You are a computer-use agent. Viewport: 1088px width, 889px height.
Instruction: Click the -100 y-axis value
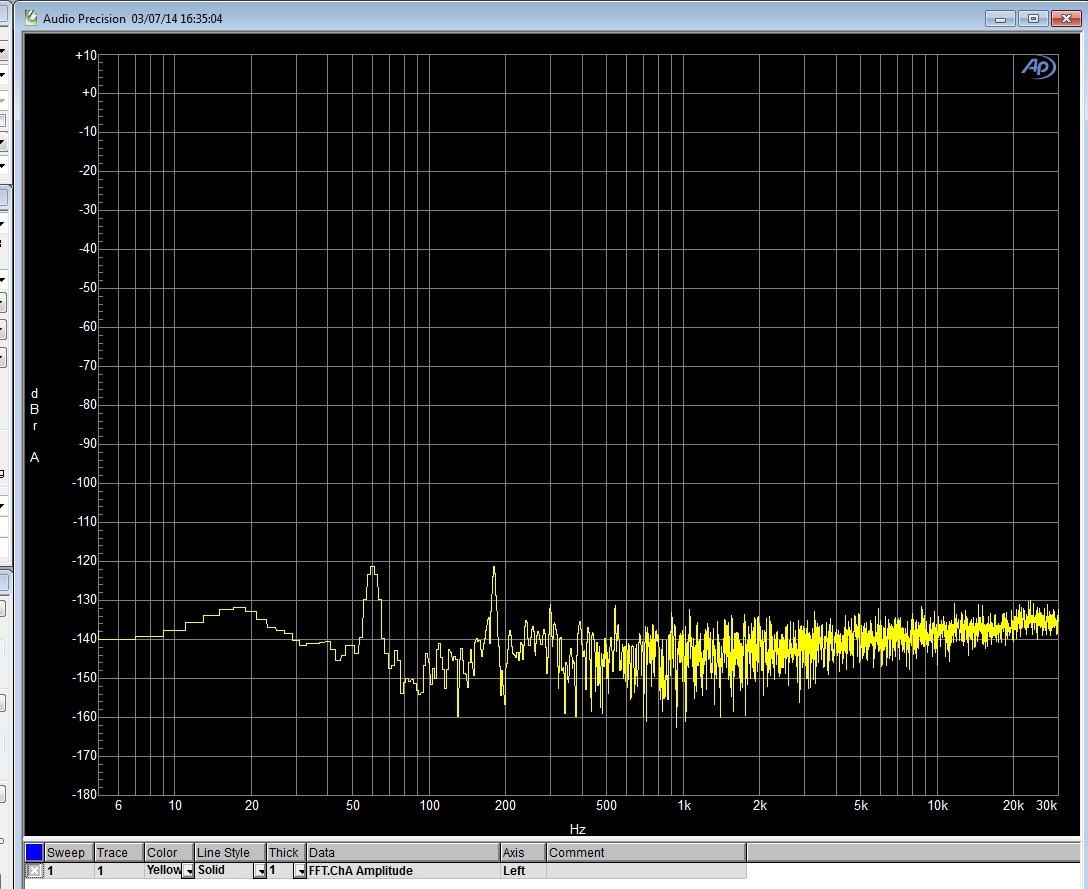click(x=85, y=482)
